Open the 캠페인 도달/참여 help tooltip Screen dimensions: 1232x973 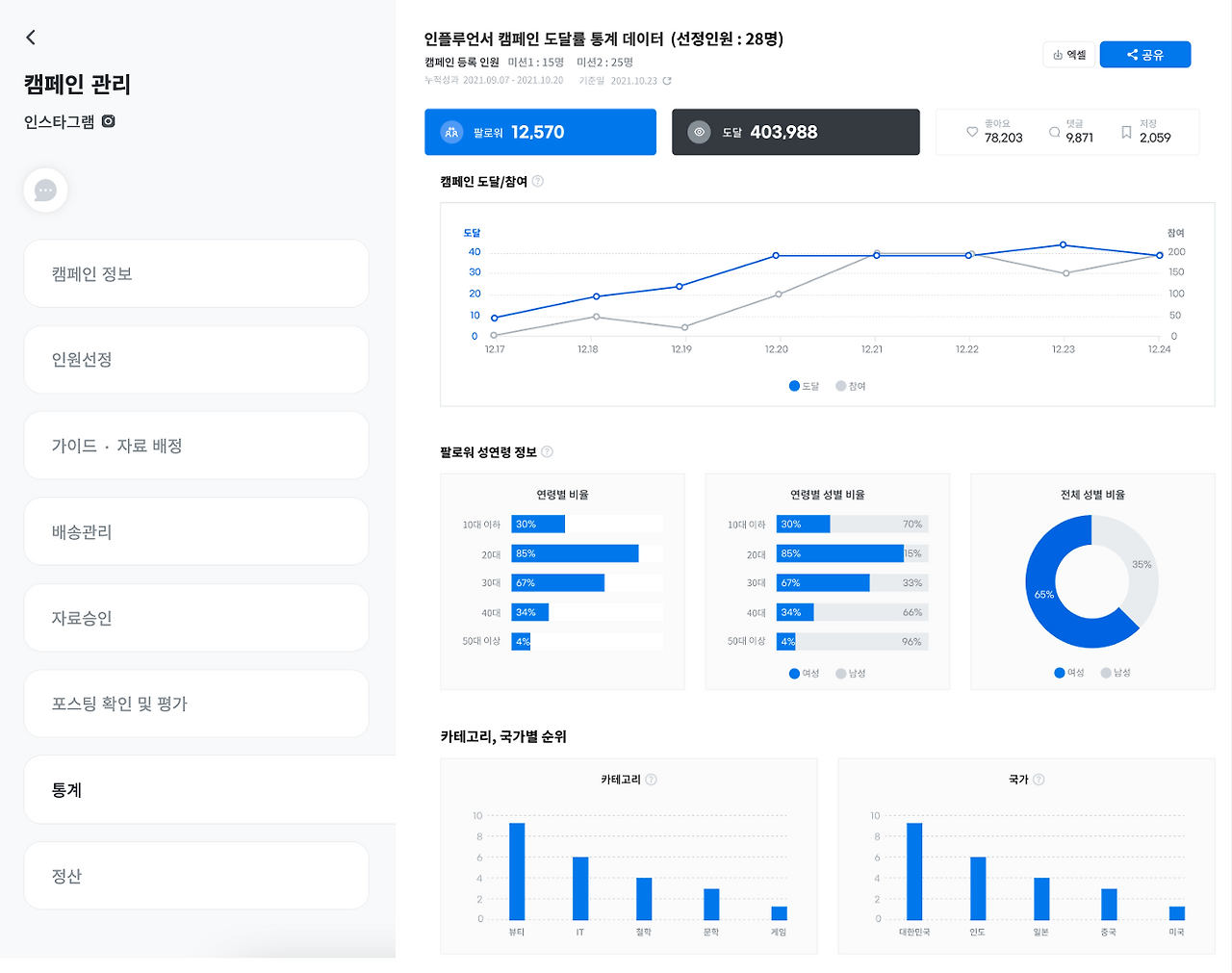537,181
